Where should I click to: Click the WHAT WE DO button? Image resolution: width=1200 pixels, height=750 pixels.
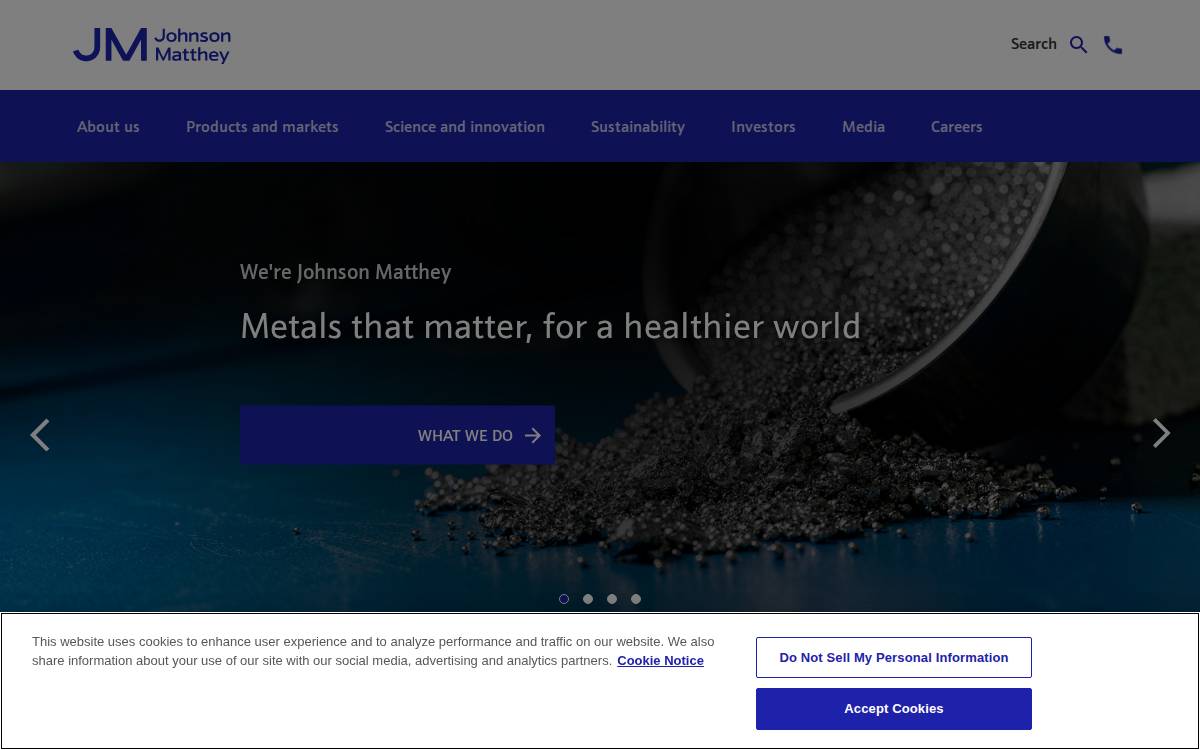(397, 435)
